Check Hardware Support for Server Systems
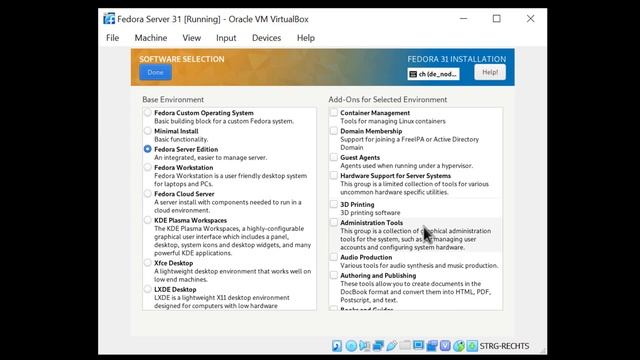640x360 pixels. click(334, 176)
